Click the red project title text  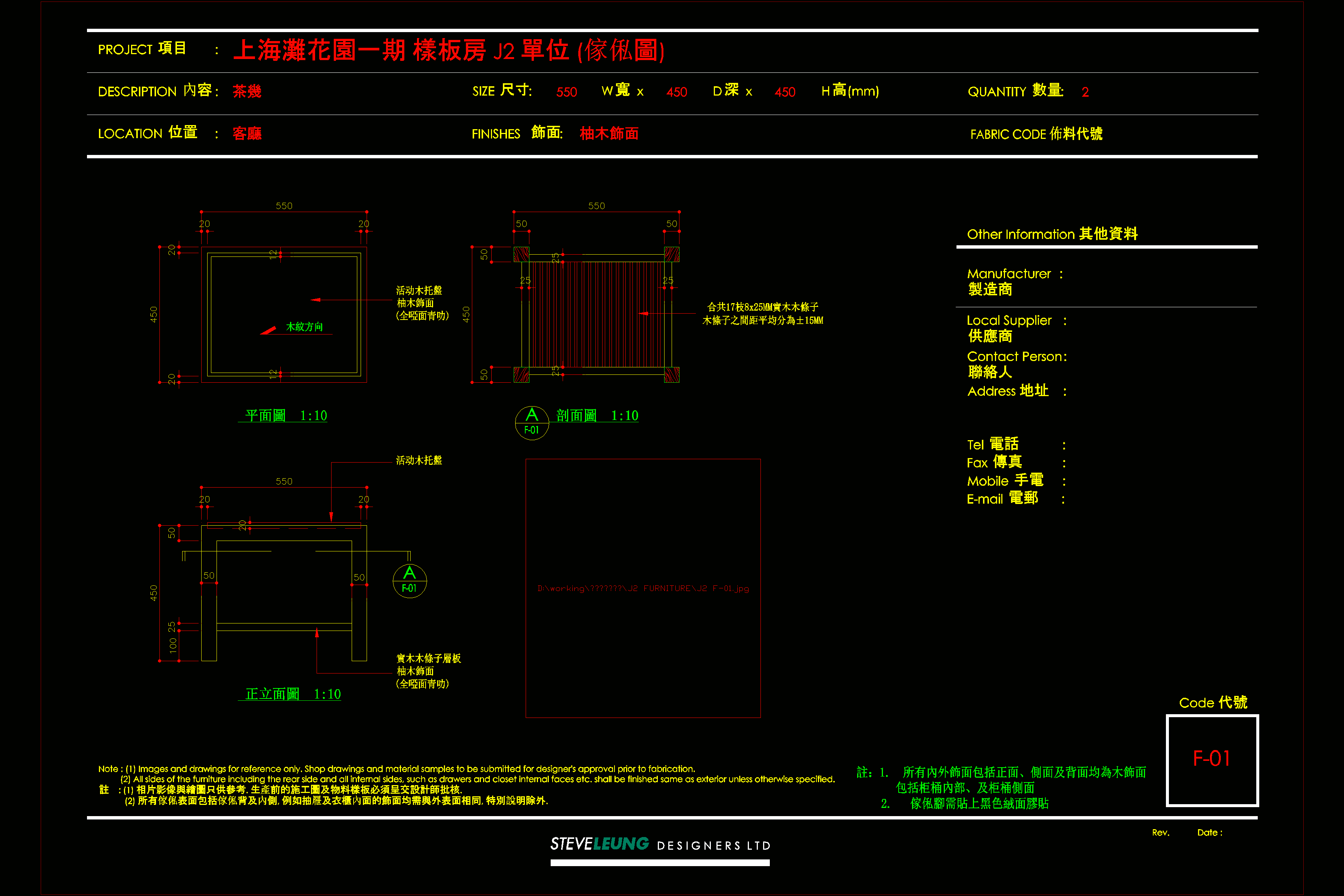coord(449,50)
